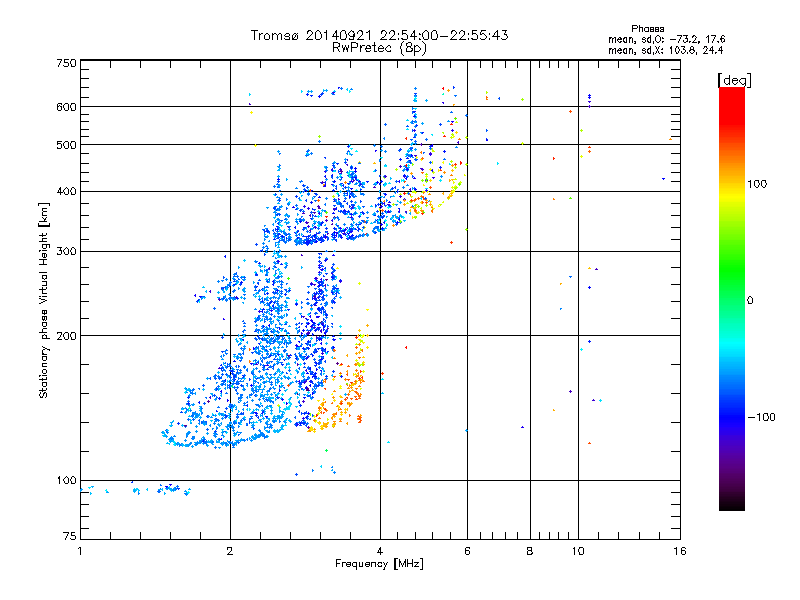Click the 'mean, sd,X: 103.8, 24.4' statistics line
Image resolution: width=800 pixels, height=600 pixels.
click(x=665, y=50)
